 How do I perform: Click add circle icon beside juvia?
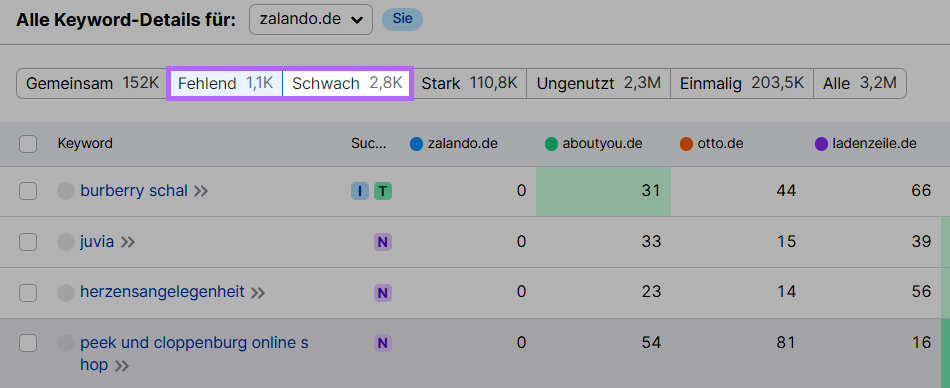tap(65, 242)
